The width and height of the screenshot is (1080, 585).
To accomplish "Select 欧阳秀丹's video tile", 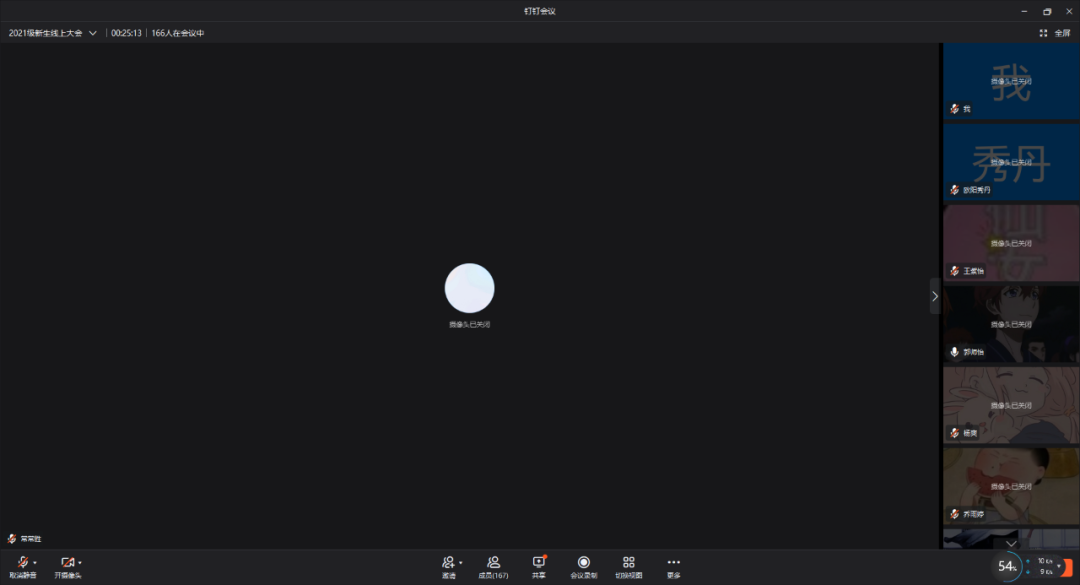I will point(1011,161).
